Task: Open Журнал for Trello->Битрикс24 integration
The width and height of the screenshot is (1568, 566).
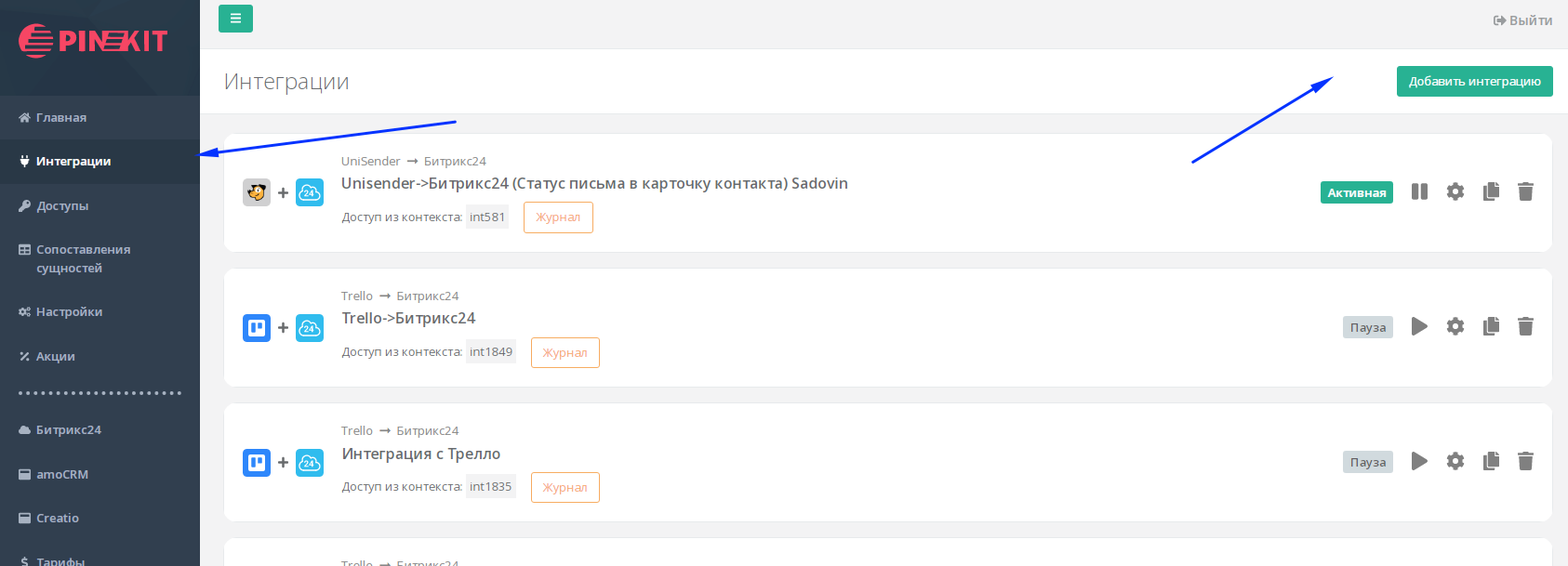Action: (x=565, y=352)
